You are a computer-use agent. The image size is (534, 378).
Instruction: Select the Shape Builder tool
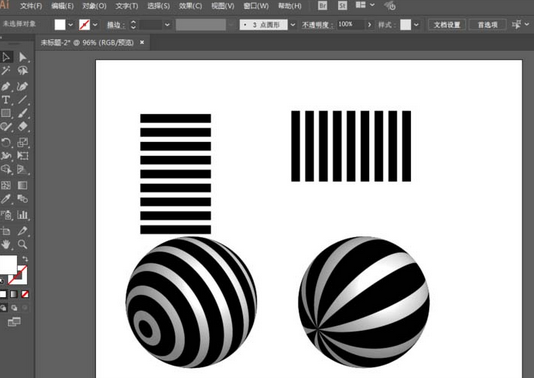(6, 169)
